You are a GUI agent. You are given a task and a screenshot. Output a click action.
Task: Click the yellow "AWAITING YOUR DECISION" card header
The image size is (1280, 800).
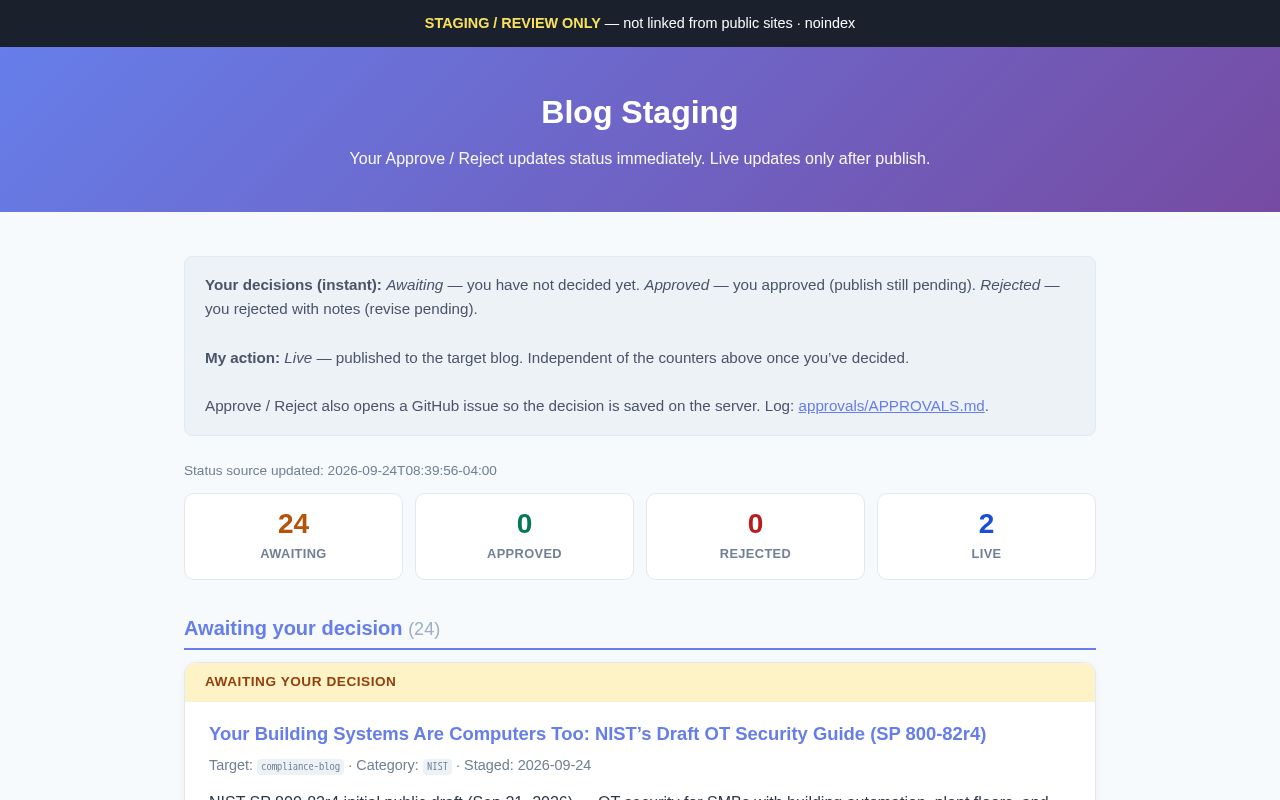click(640, 682)
